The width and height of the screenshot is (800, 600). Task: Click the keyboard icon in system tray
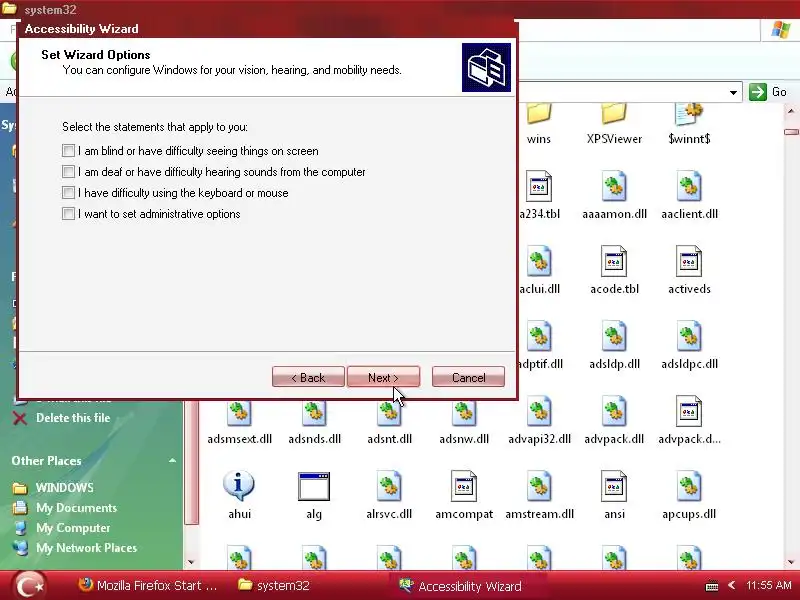(x=712, y=586)
